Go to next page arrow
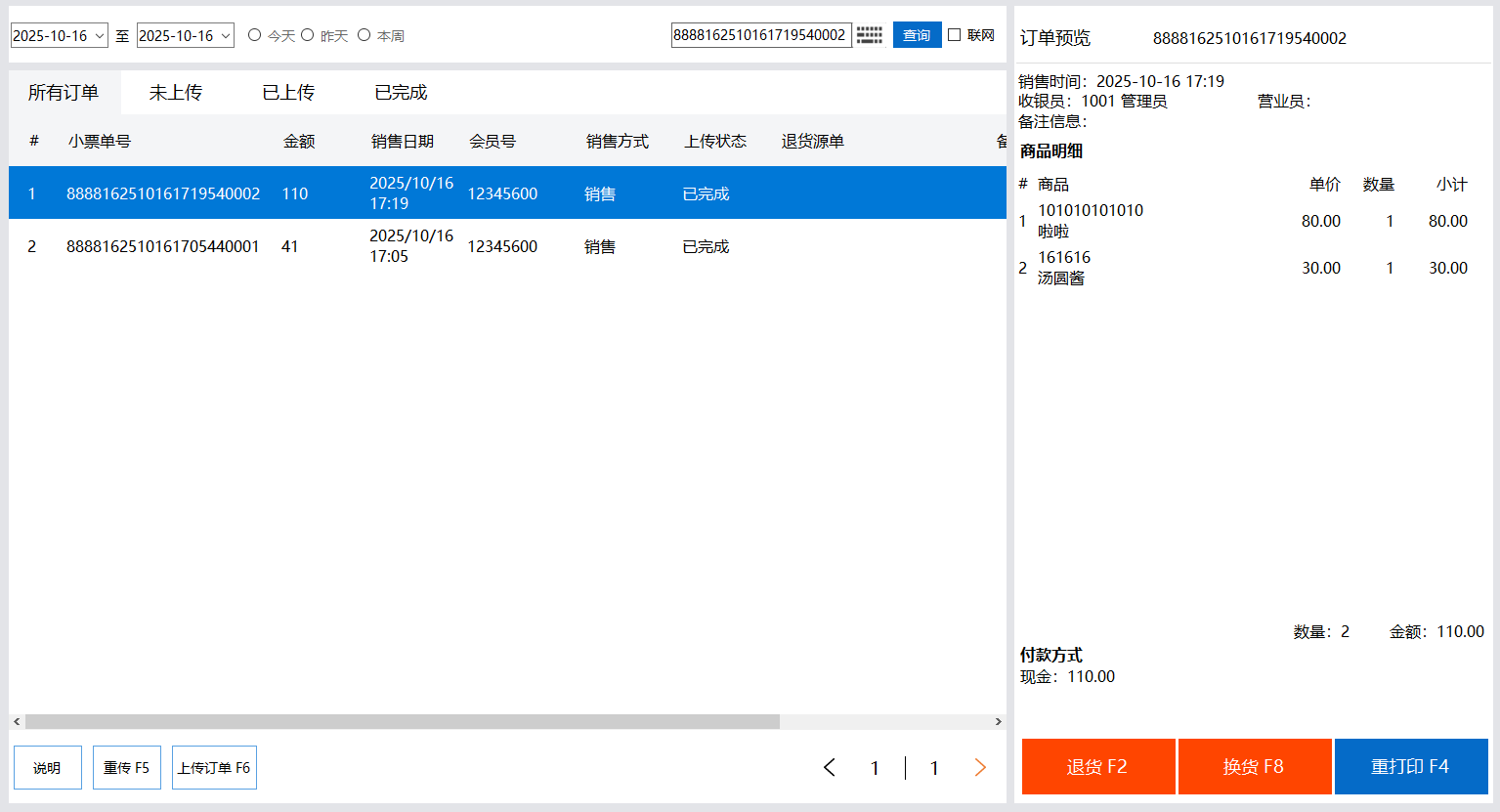This screenshot has height=812, width=1500. 980,768
